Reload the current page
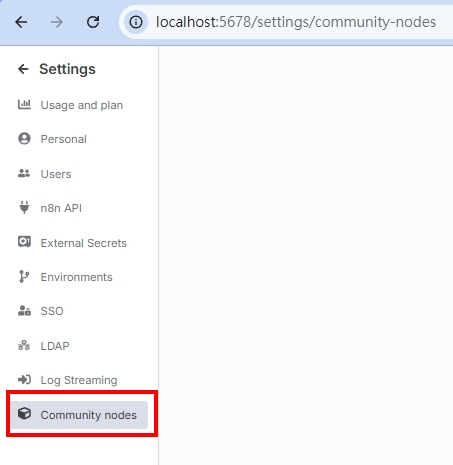 pos(93,22)
